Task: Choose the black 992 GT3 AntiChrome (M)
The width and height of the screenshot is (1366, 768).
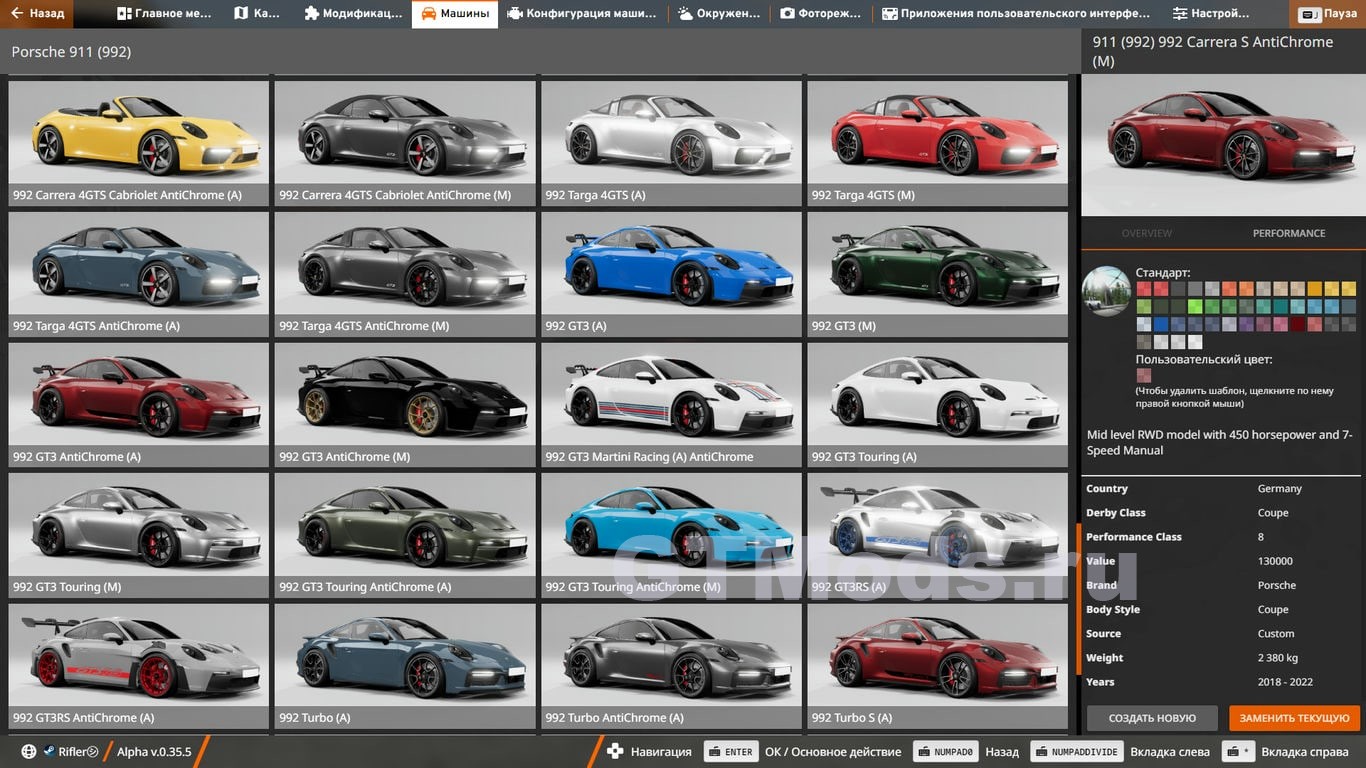Action: click(405, 405)
